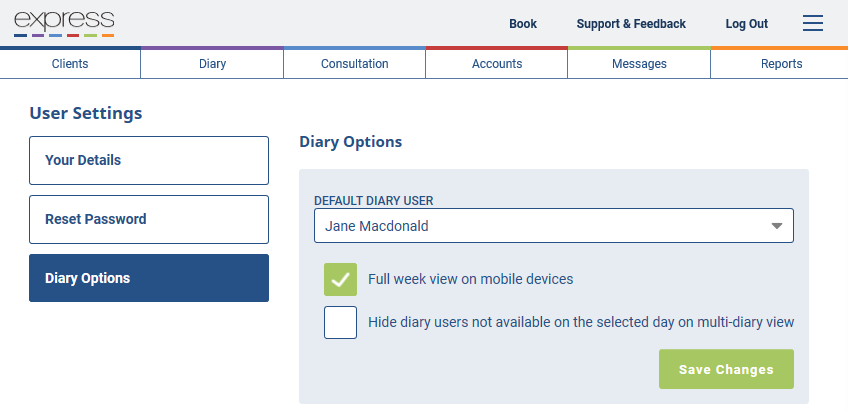Click the Book link in header
This screenshot has width=848, height=411.
[523, 24]
